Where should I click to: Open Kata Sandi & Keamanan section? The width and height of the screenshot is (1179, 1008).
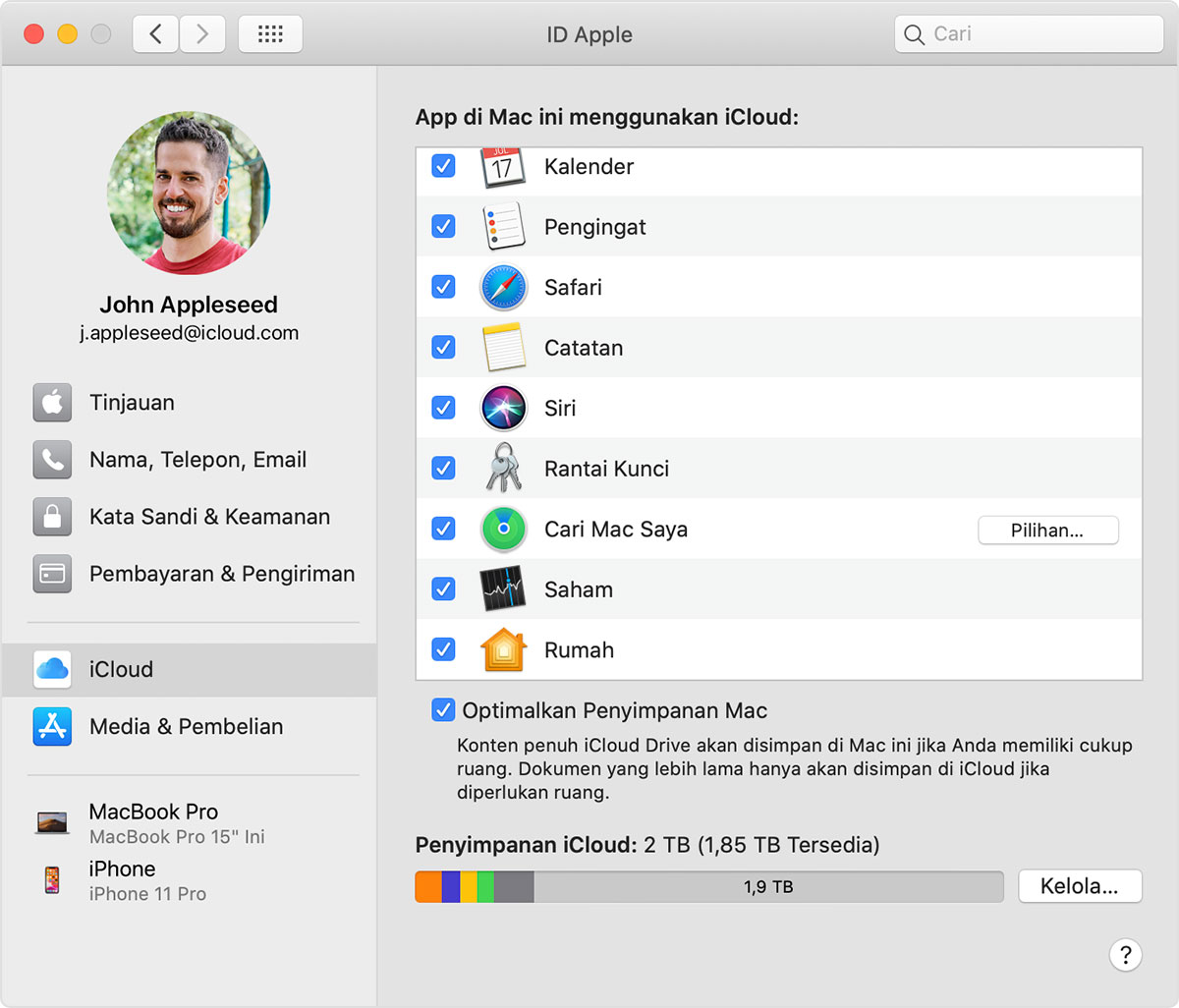coord(190,517)
